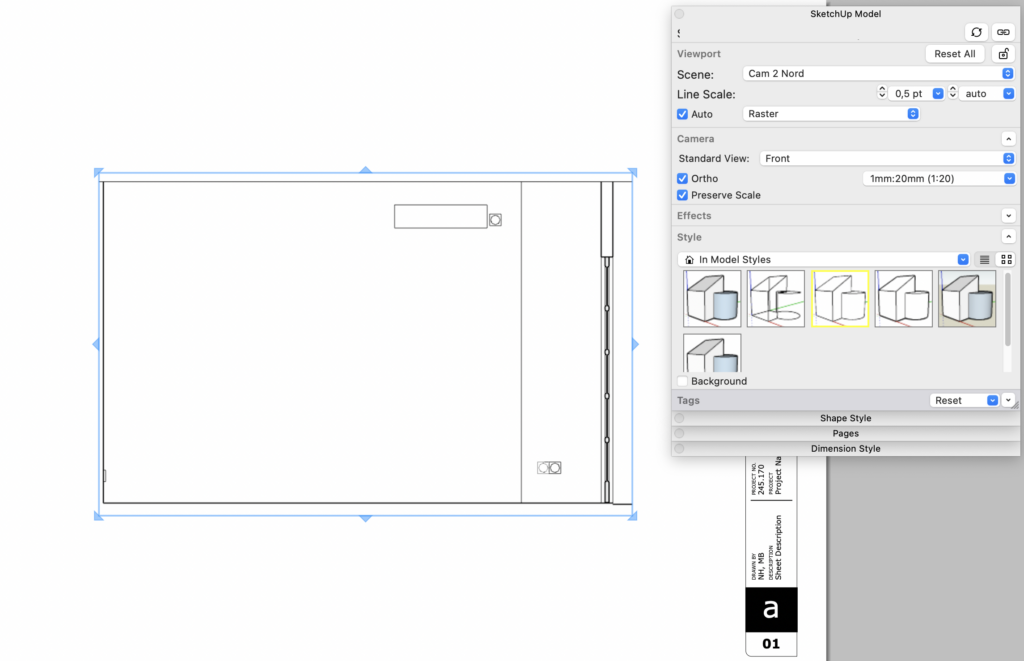Expand the Pages panel
The height and width of the screenshot is (661, 1024).
pos(845,433)
